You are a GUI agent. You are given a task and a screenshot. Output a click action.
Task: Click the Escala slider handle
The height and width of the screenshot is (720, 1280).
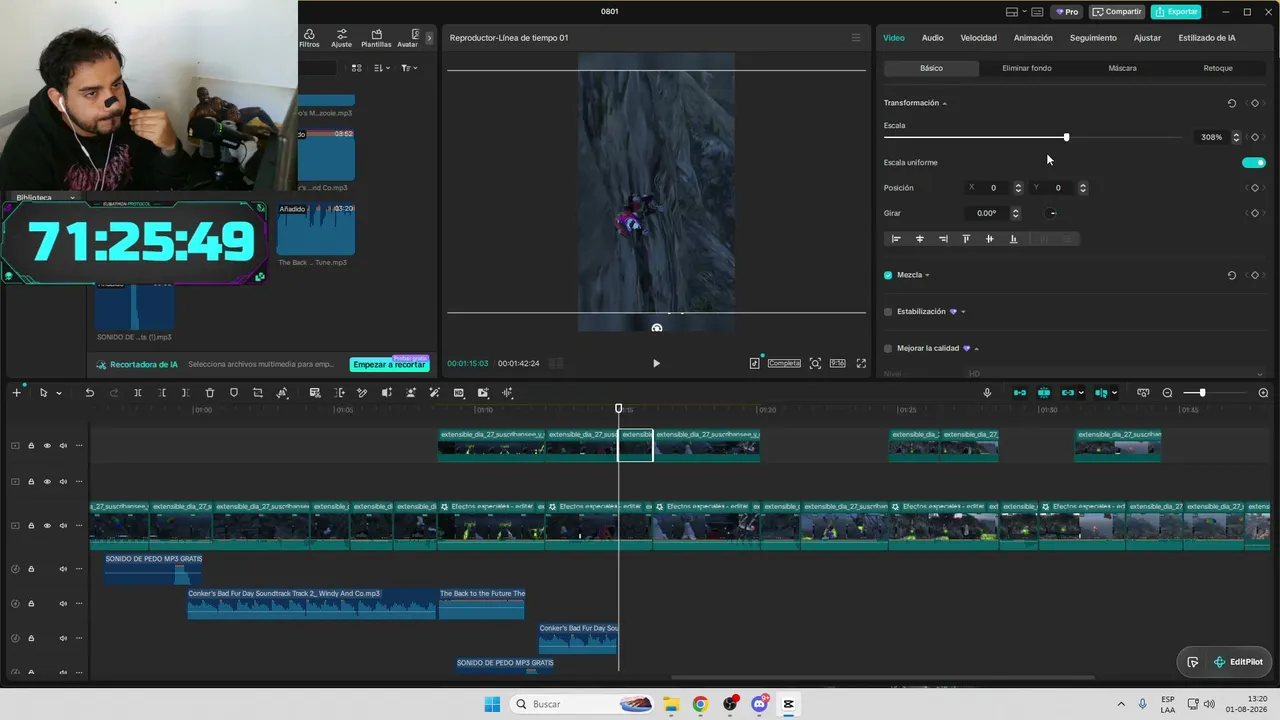click(1066, 137)
